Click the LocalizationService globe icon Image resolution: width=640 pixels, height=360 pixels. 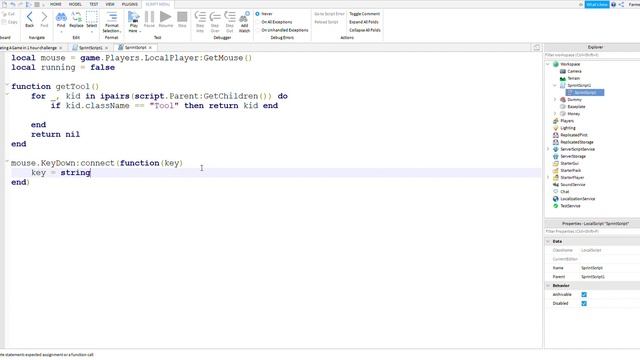pos(556,199)
